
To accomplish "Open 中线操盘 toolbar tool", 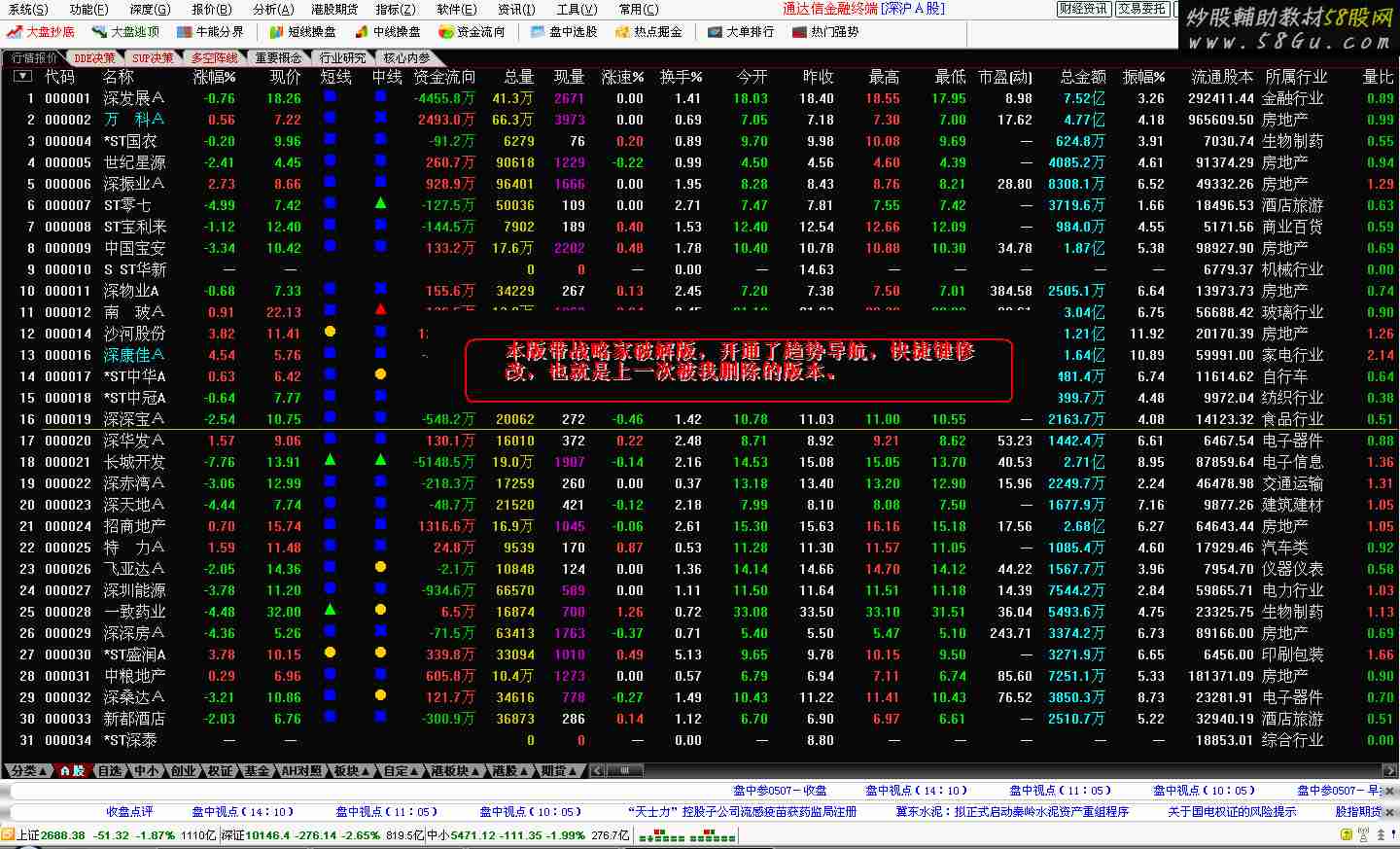I will point(388,32).
